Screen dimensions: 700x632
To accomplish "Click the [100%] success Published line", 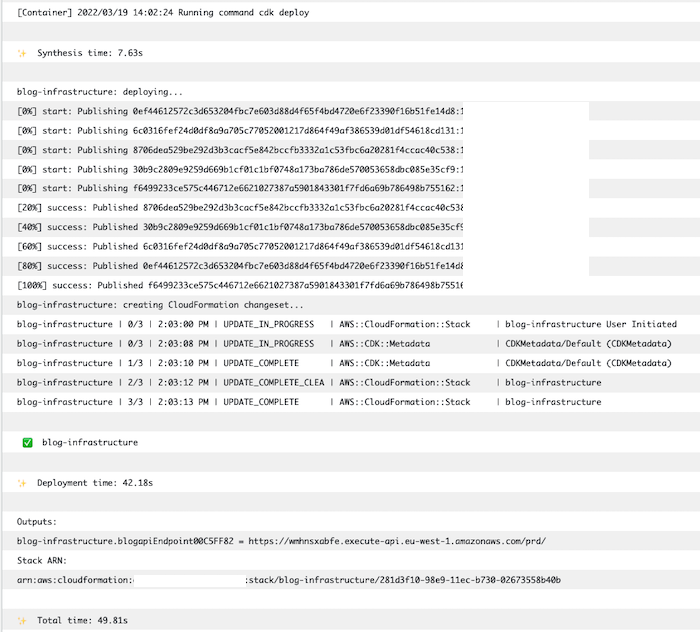I will 240,286.
